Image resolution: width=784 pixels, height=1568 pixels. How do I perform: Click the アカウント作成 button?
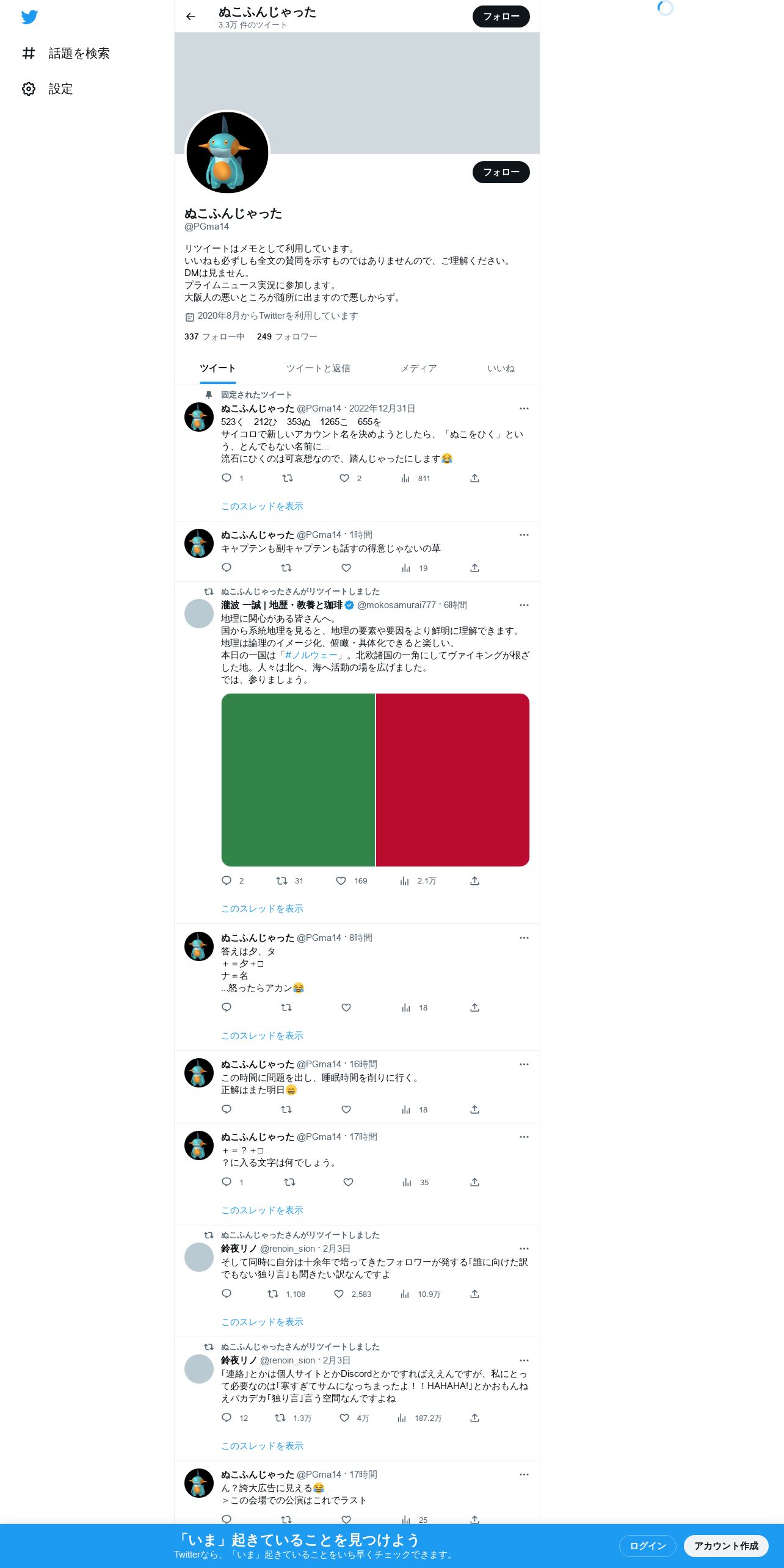point(726,1545)
